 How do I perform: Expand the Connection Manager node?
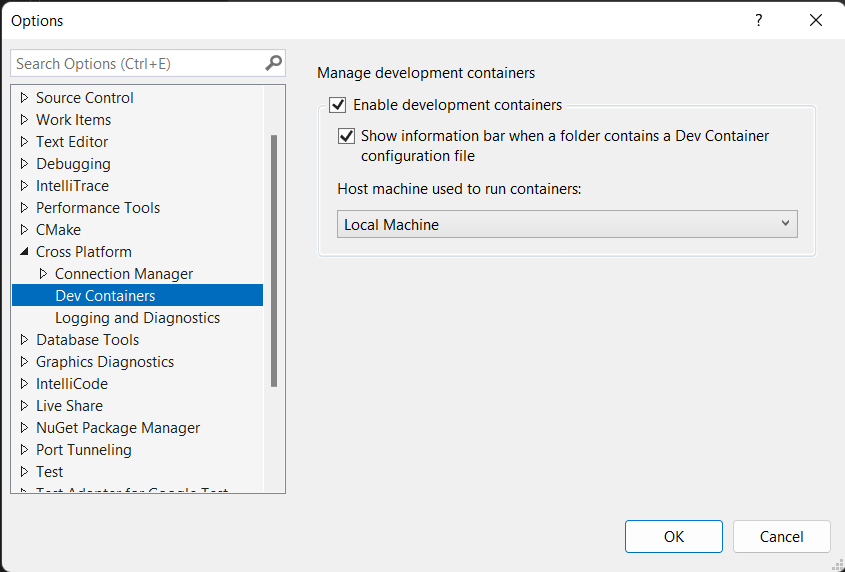[x=43, y=274]
